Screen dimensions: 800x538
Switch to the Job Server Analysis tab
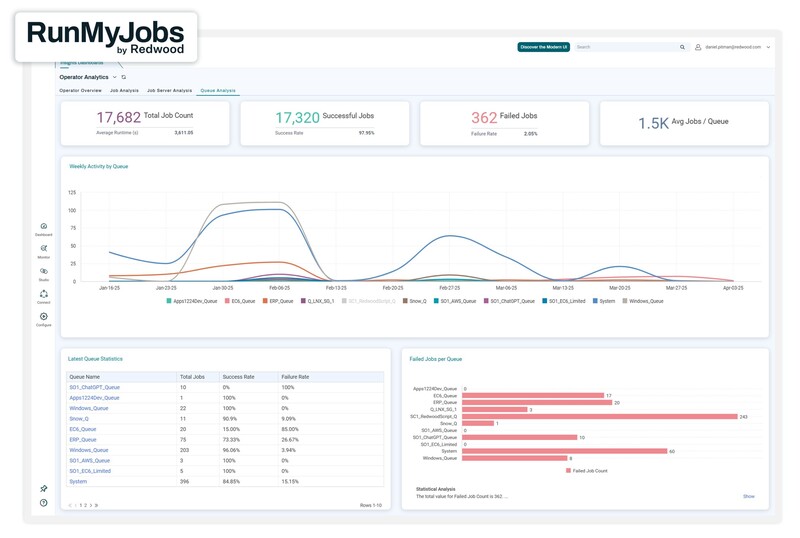pos(169,91)
